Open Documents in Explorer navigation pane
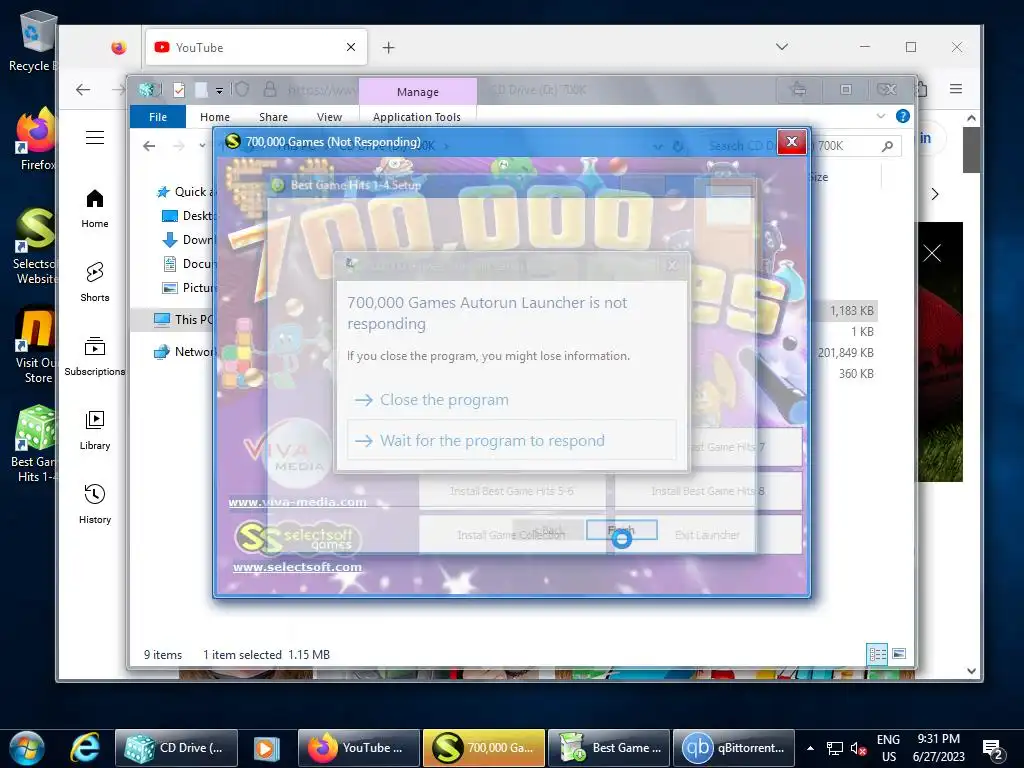 (188, 263)
